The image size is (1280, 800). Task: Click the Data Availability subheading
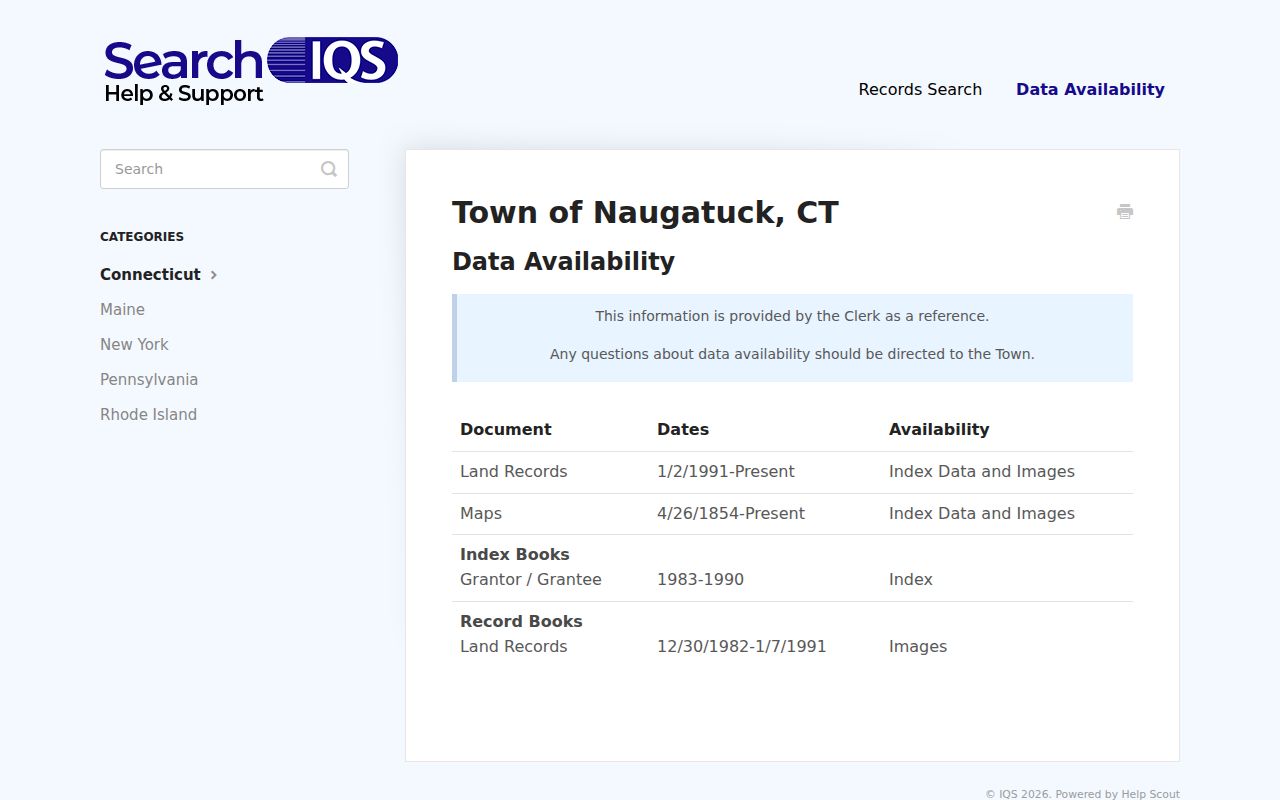[563, 261]
